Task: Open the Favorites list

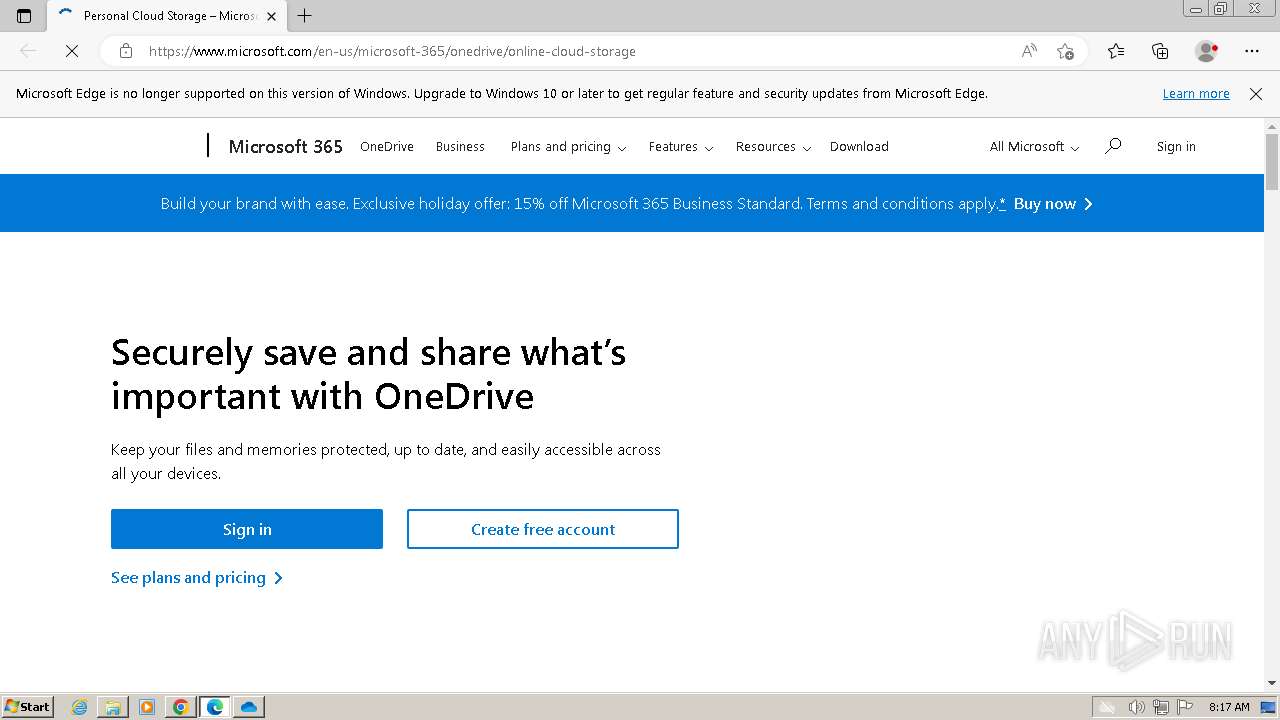Action: tap(1116, 51)
